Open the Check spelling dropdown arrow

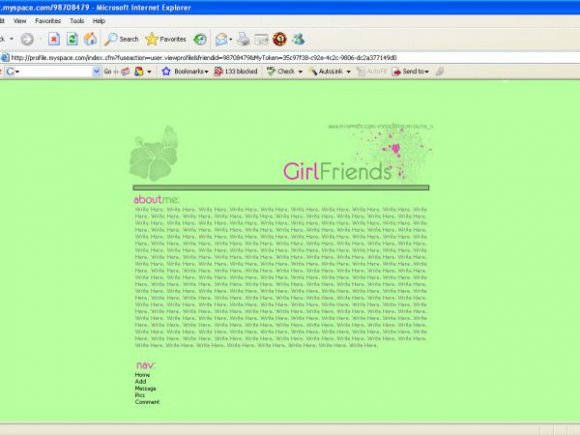point(300,72)
